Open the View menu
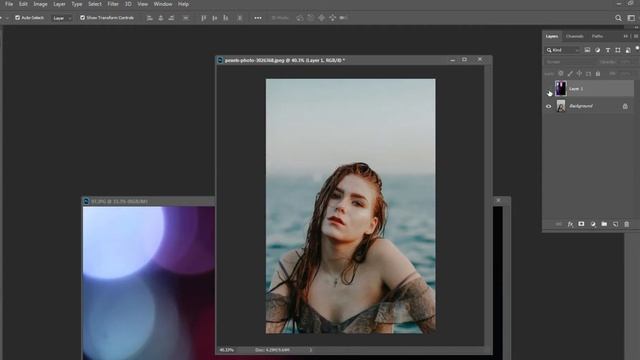 coord(142,4)
